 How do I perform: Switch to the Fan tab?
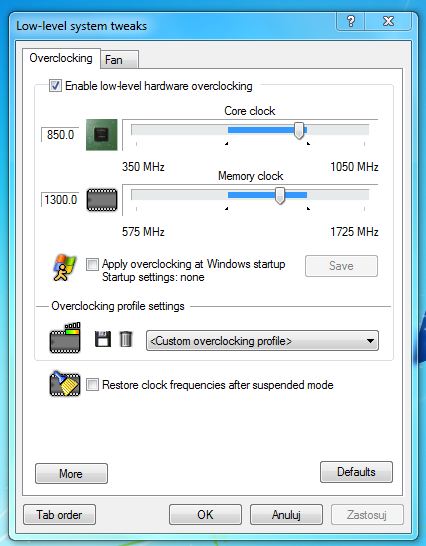(x=119, y=60)
